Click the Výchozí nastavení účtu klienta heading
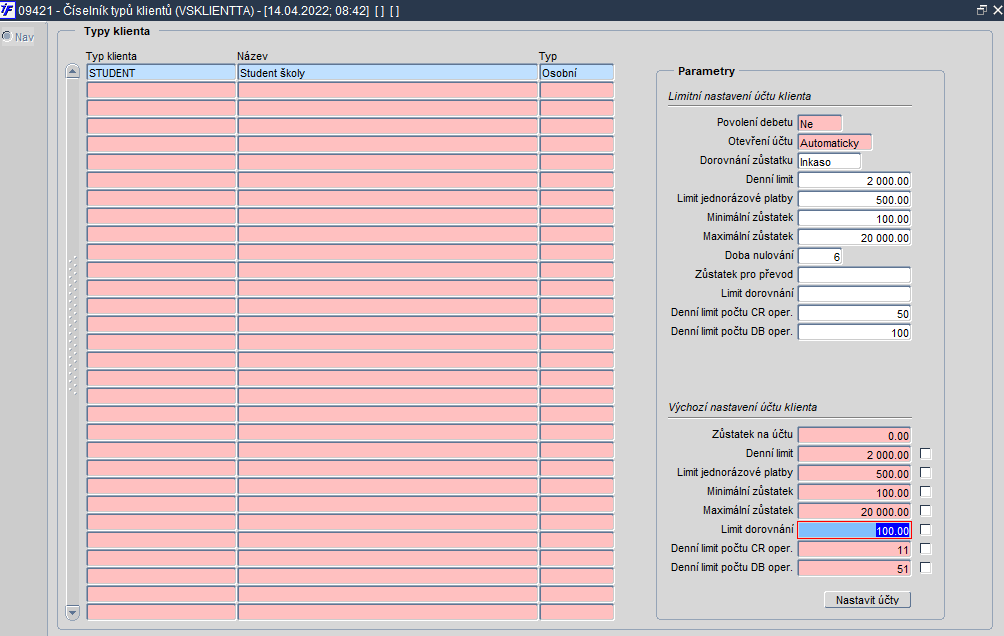 coord(743,407)
